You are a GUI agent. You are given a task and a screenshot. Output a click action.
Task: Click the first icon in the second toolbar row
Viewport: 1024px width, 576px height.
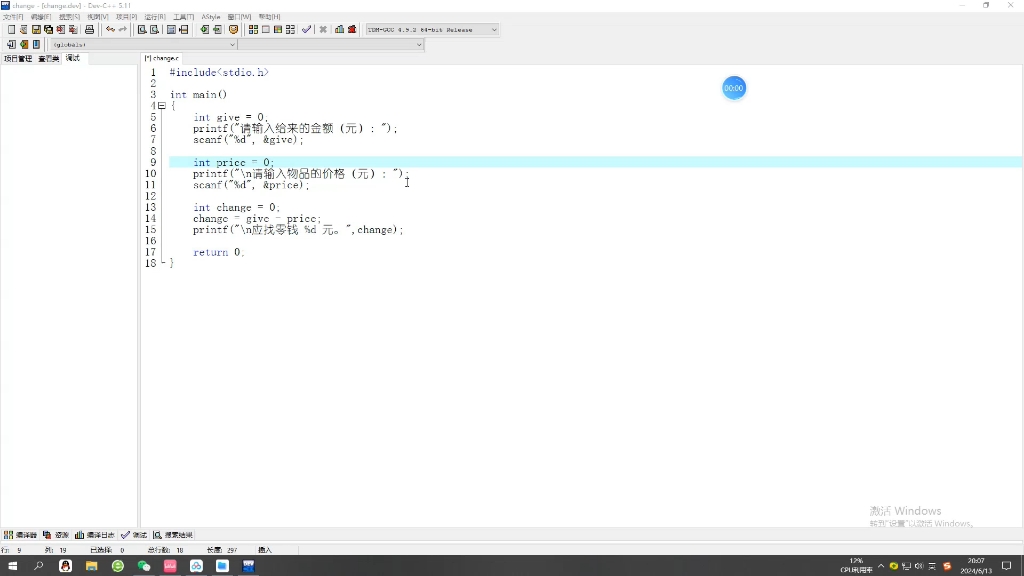(x=11, y=44)
